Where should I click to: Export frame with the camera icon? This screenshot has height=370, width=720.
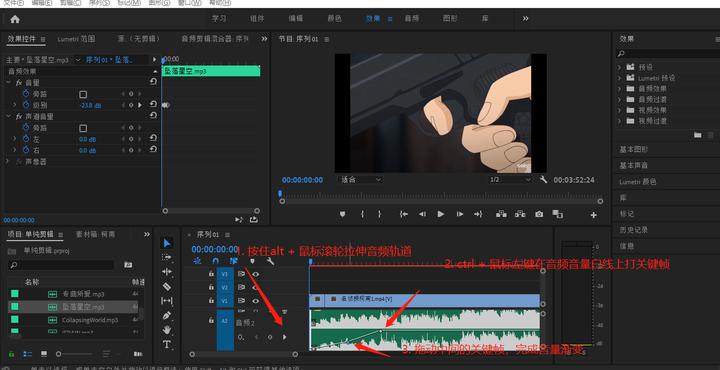pyautogui.click(x=539, y=214)
